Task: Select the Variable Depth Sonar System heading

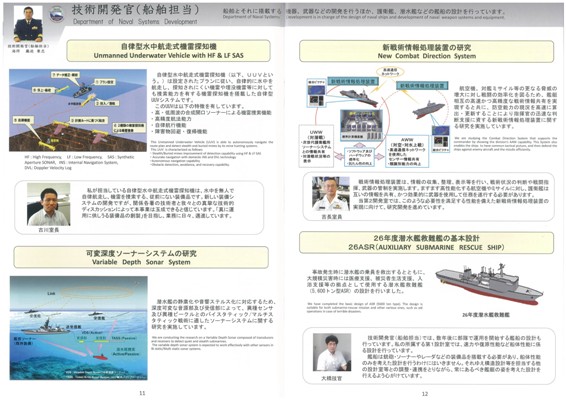Action: (141, 257)
